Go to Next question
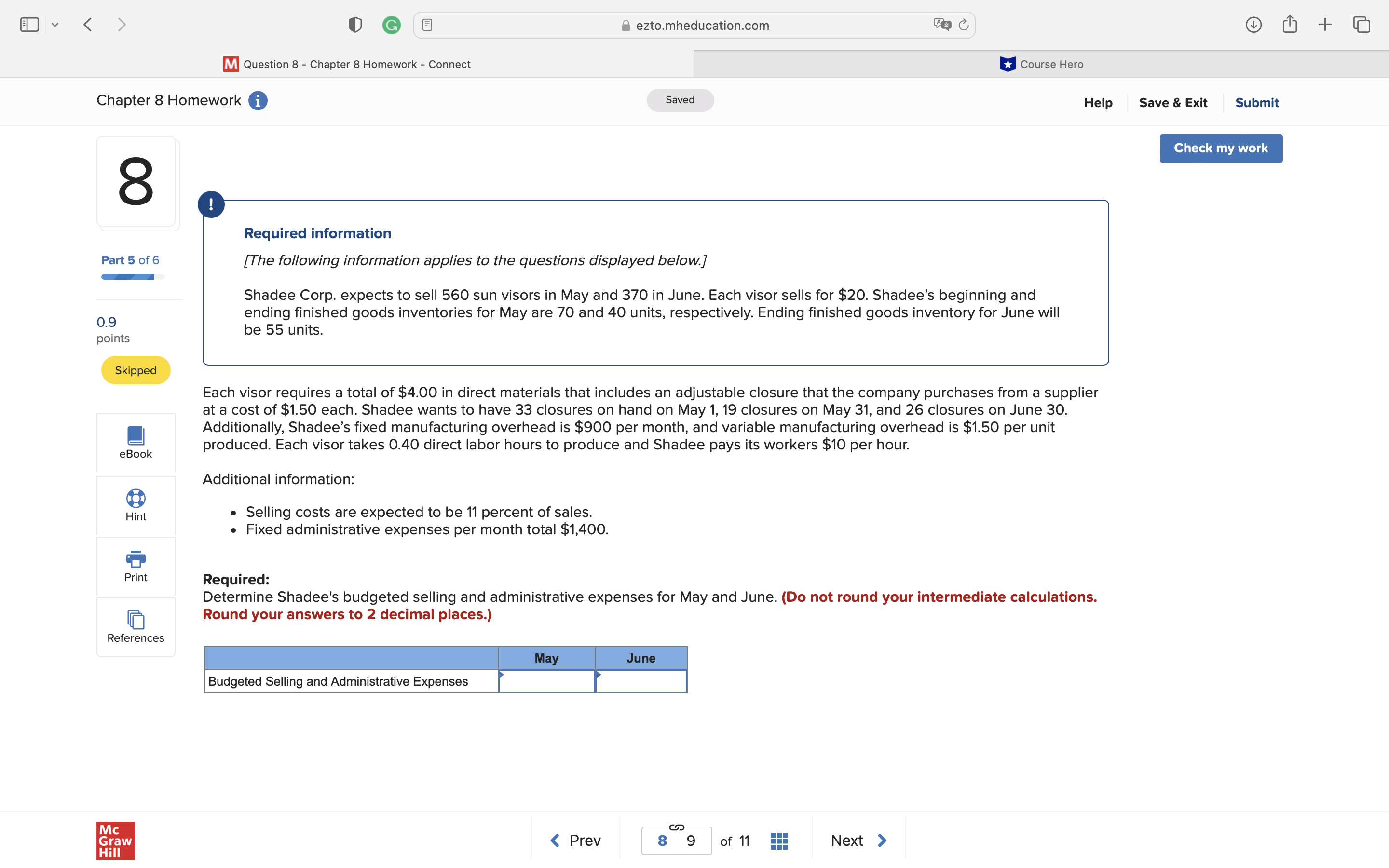The height and width of the screenshot is (868, 1389). click(x=858, y=841)
